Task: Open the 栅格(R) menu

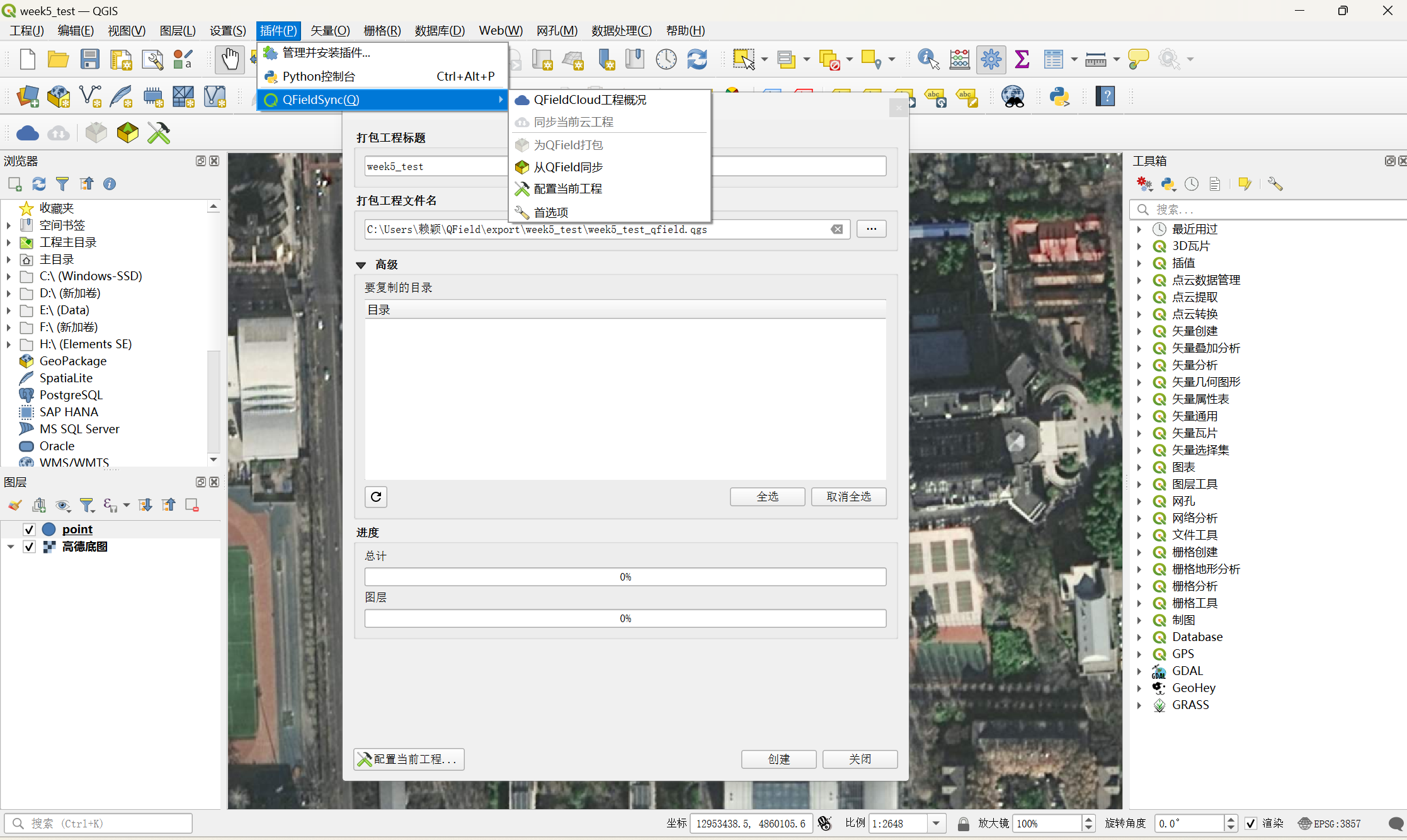Action: [x=382, y=30]
